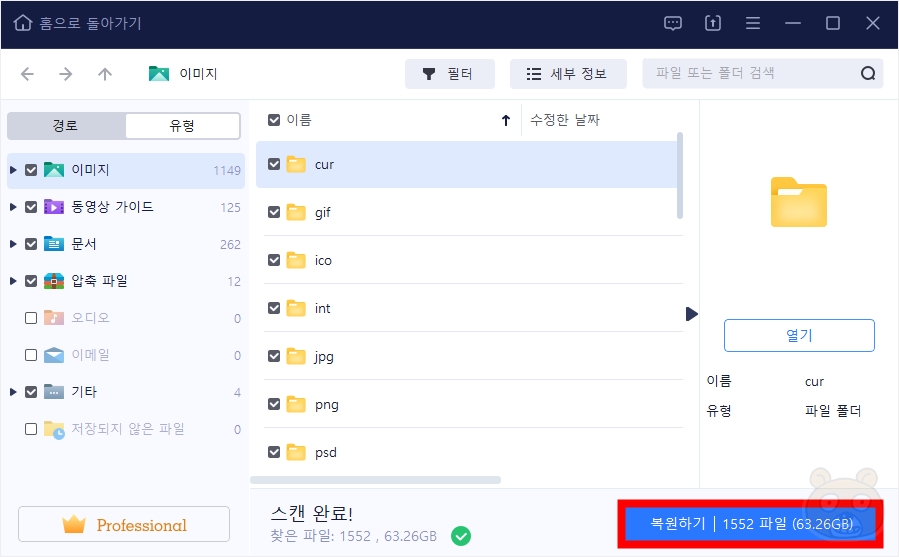The width and height of the screenshot is (899, 557).
Task: Click the home icon in title bar
Action: pos(22,23)
